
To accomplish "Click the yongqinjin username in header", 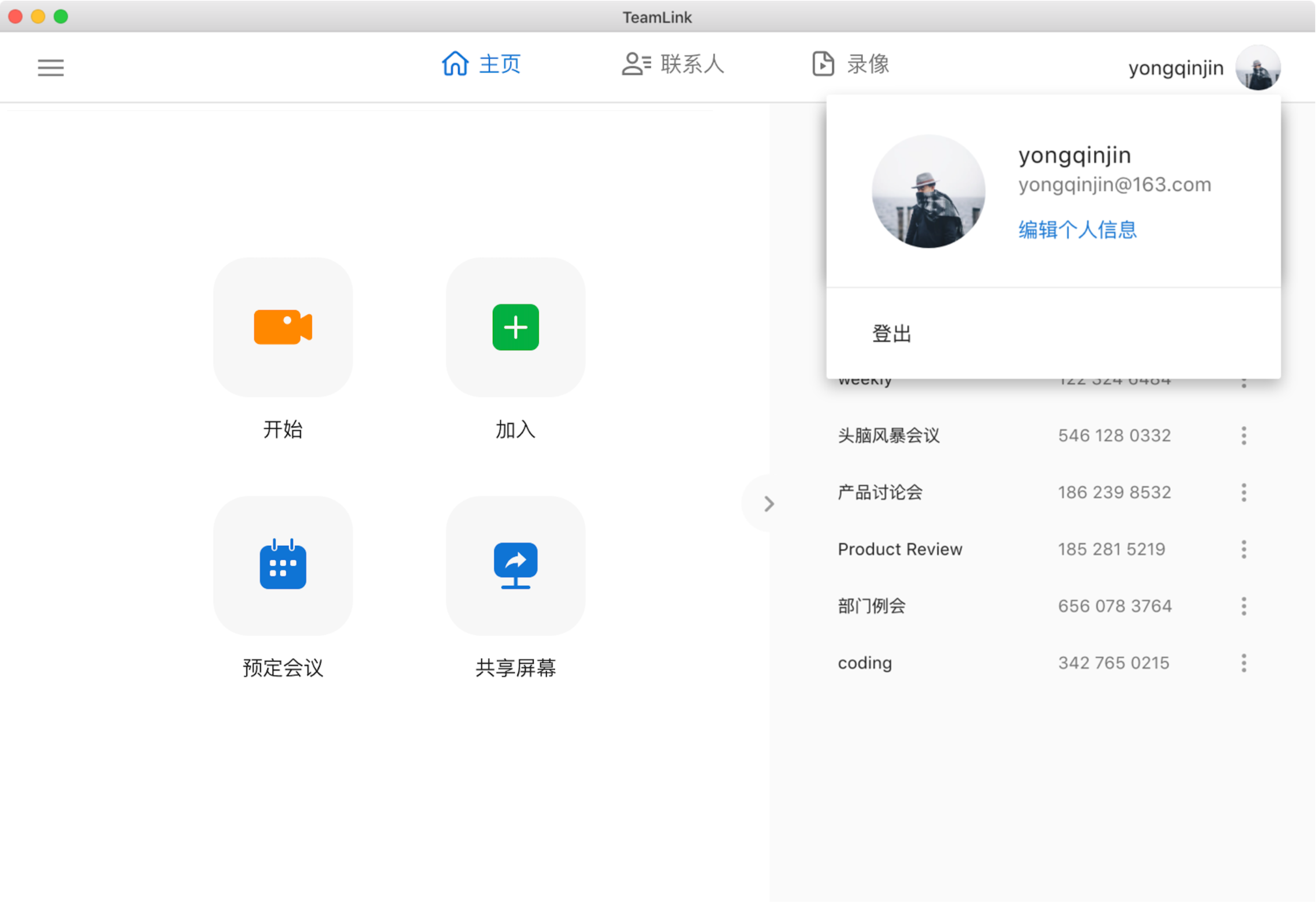I will click(1176, 68).
